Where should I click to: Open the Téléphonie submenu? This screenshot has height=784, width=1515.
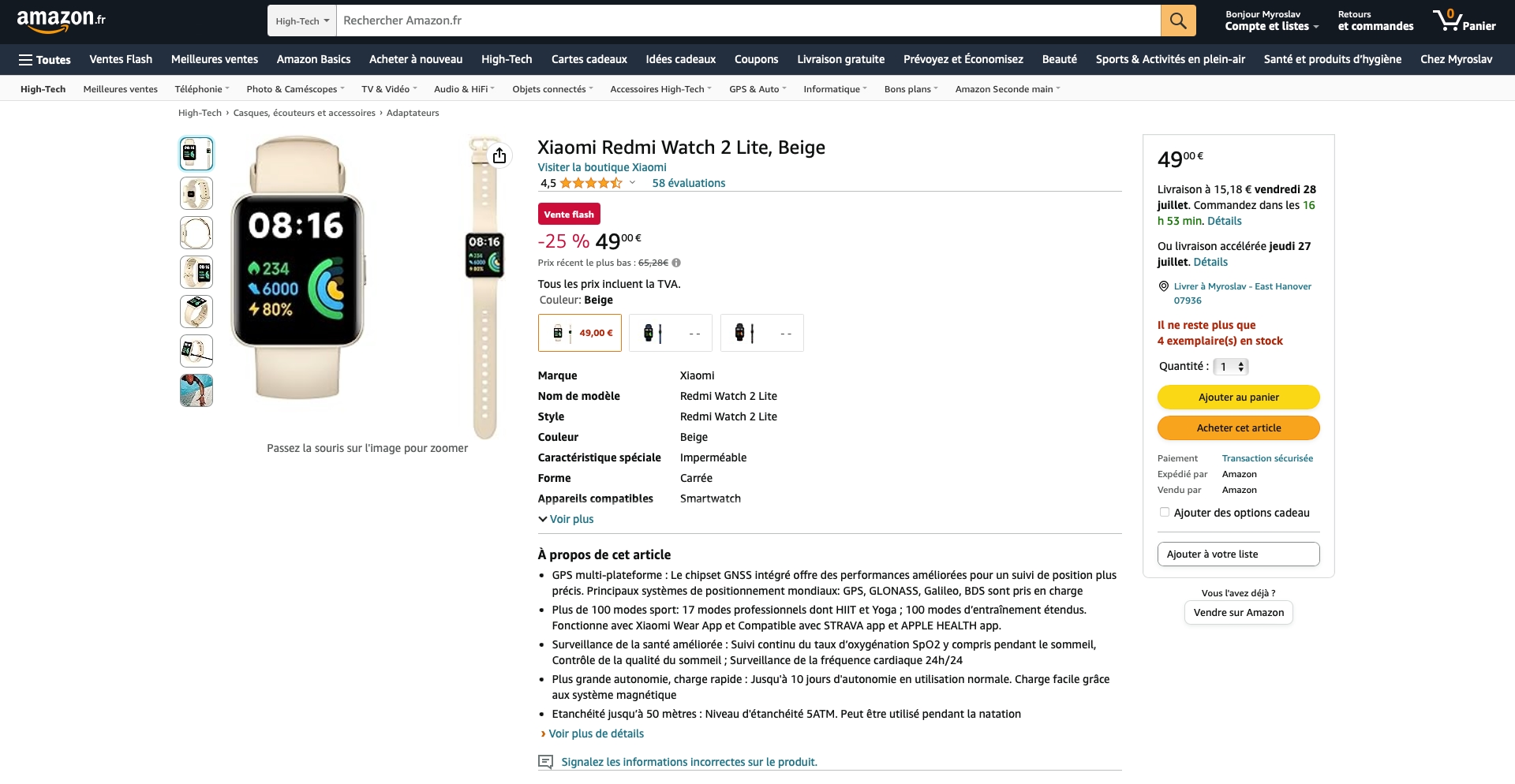tap(202, 89)
